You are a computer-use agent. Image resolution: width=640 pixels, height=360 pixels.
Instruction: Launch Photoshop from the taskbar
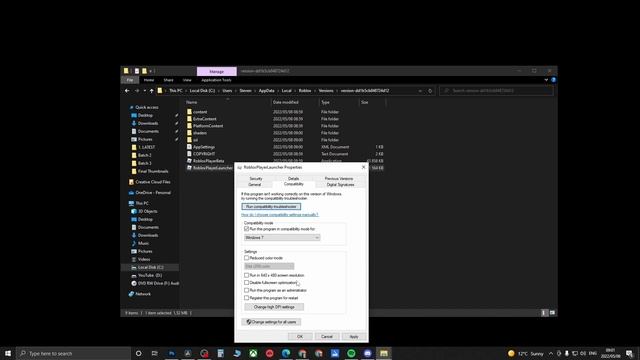click(171, 353)
